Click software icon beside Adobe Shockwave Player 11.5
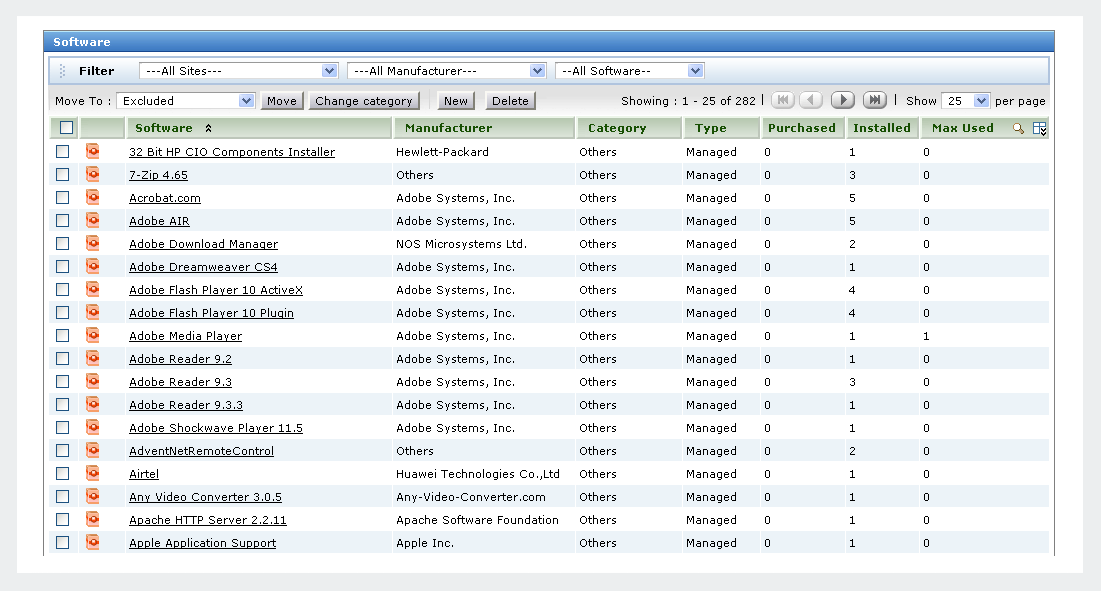 [92, 427]
